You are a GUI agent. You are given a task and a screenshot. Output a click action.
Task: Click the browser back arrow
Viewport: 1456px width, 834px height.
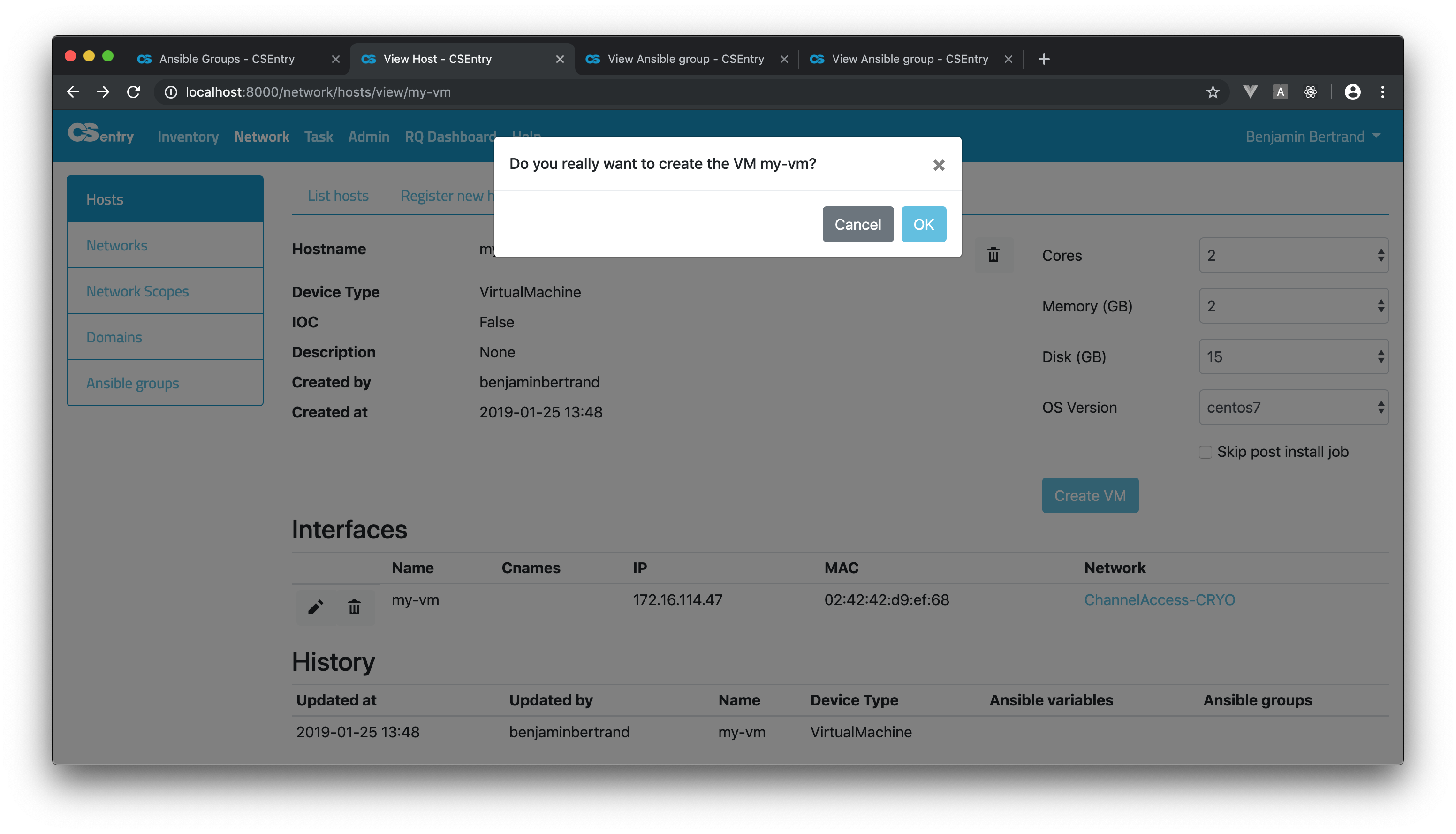coord(73,92)
